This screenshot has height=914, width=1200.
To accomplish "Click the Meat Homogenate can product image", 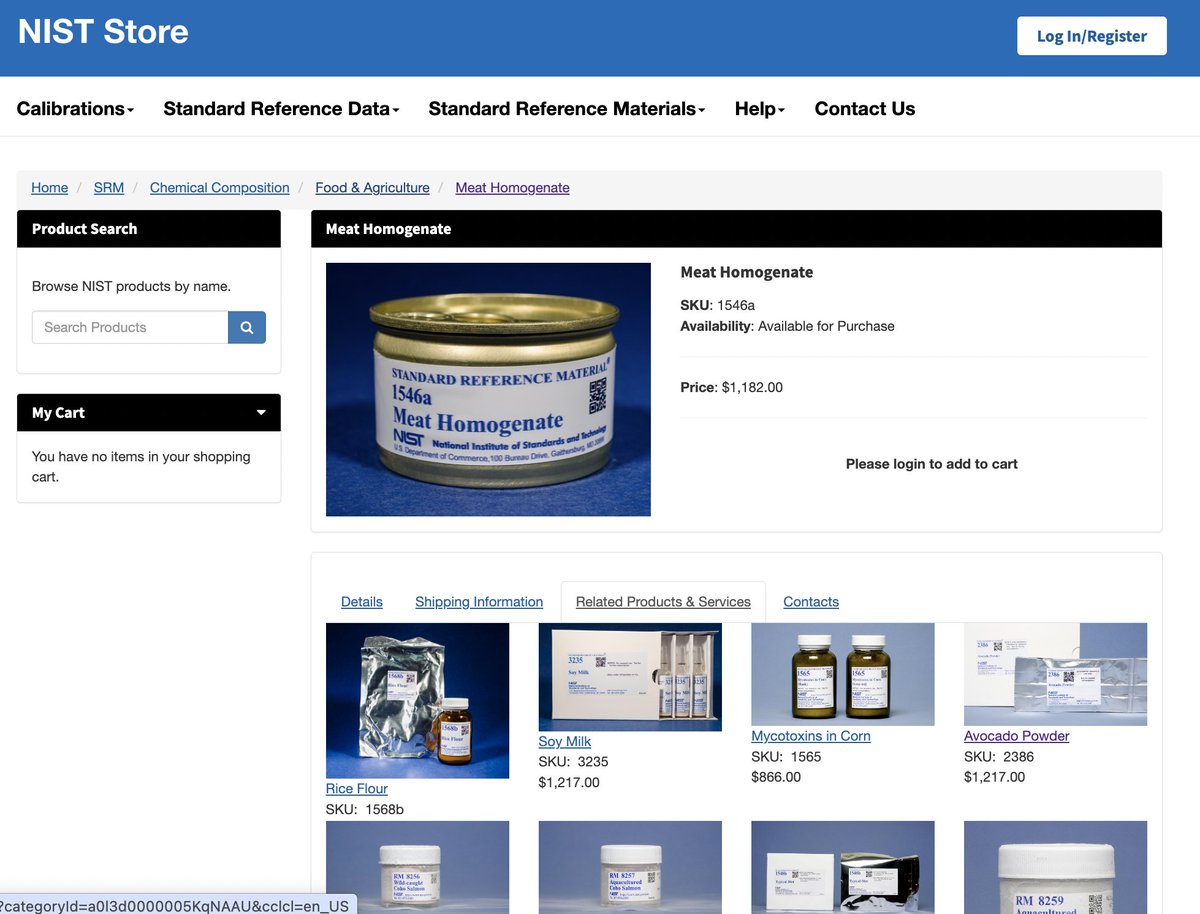I will pyautogui.click(x=488, y=389).
